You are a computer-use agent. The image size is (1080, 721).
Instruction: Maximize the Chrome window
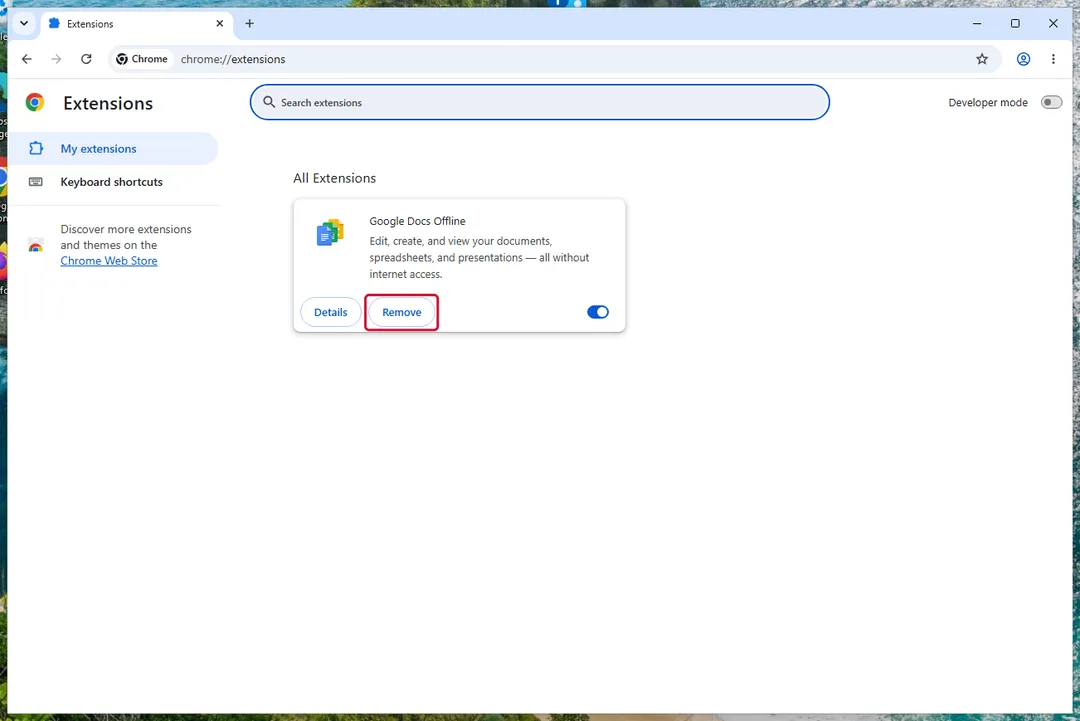pyautogui.click(x=1015, y=23)
